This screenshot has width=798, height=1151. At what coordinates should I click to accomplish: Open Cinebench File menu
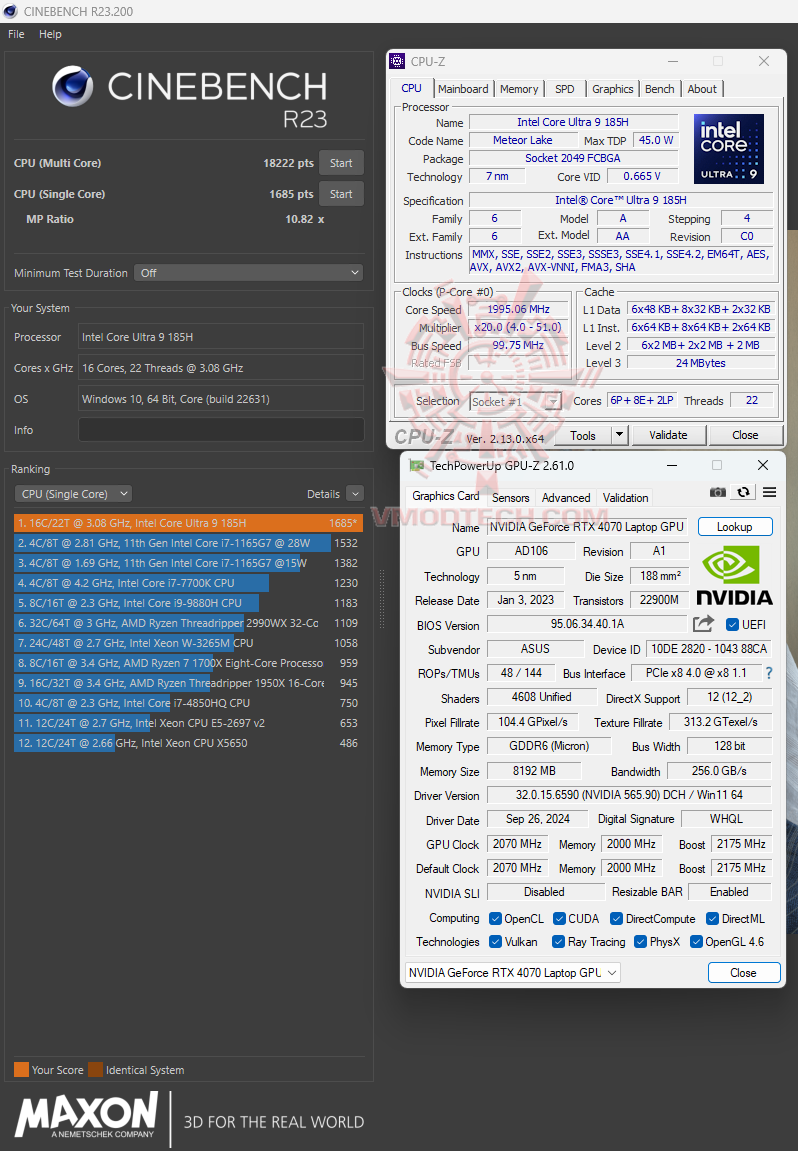pyautogui.click(x=16, y=35)
